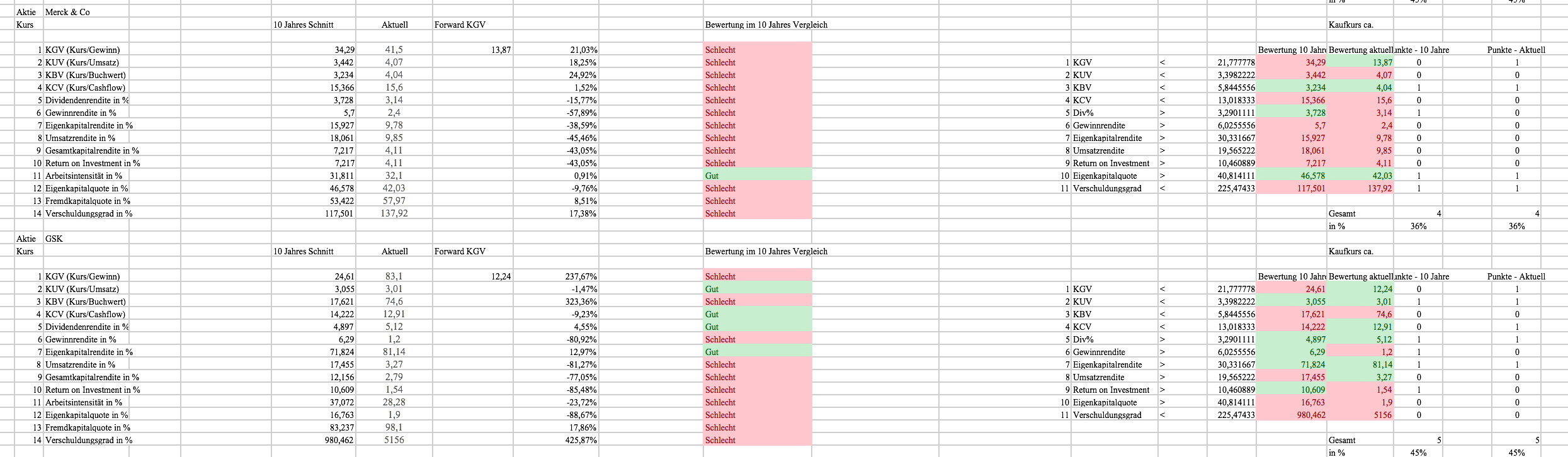This screenshot has height=457, width=1568.
Task: Click GSK's "Bewertung im 10 Jahres Vergleich" header
Action: coord(766,251)
